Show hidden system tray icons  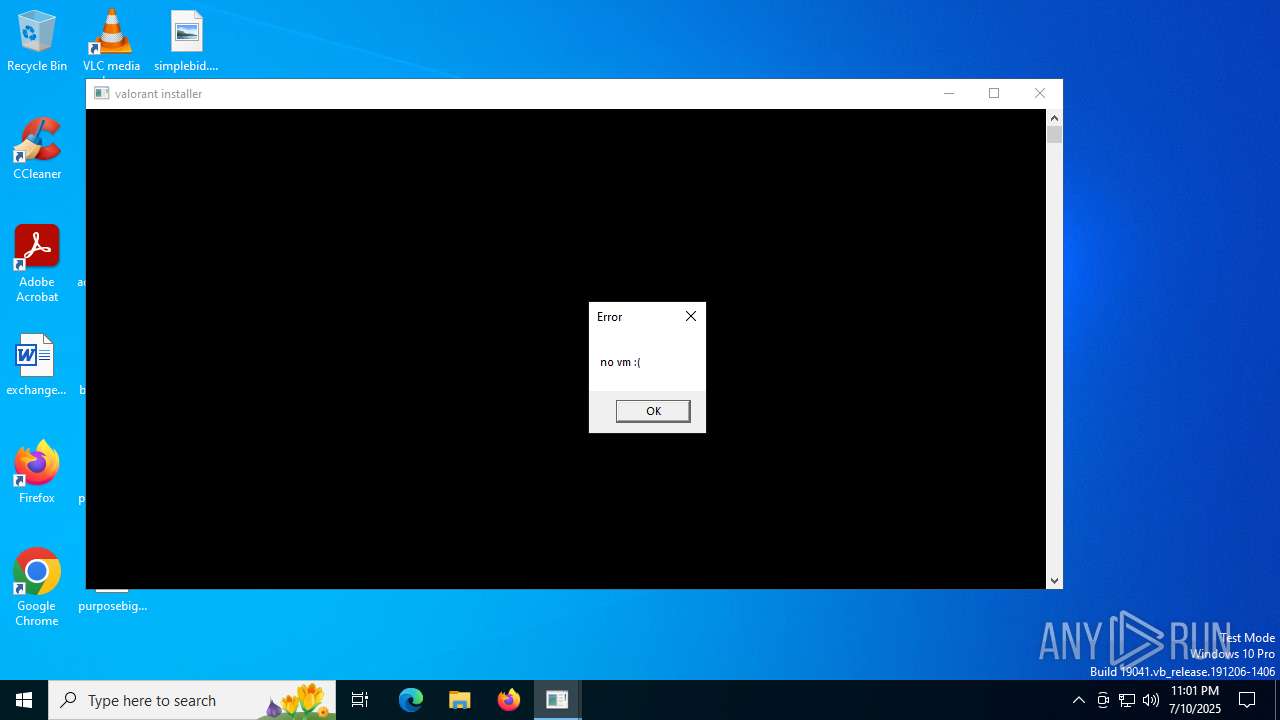click(x=1078, y=700)
